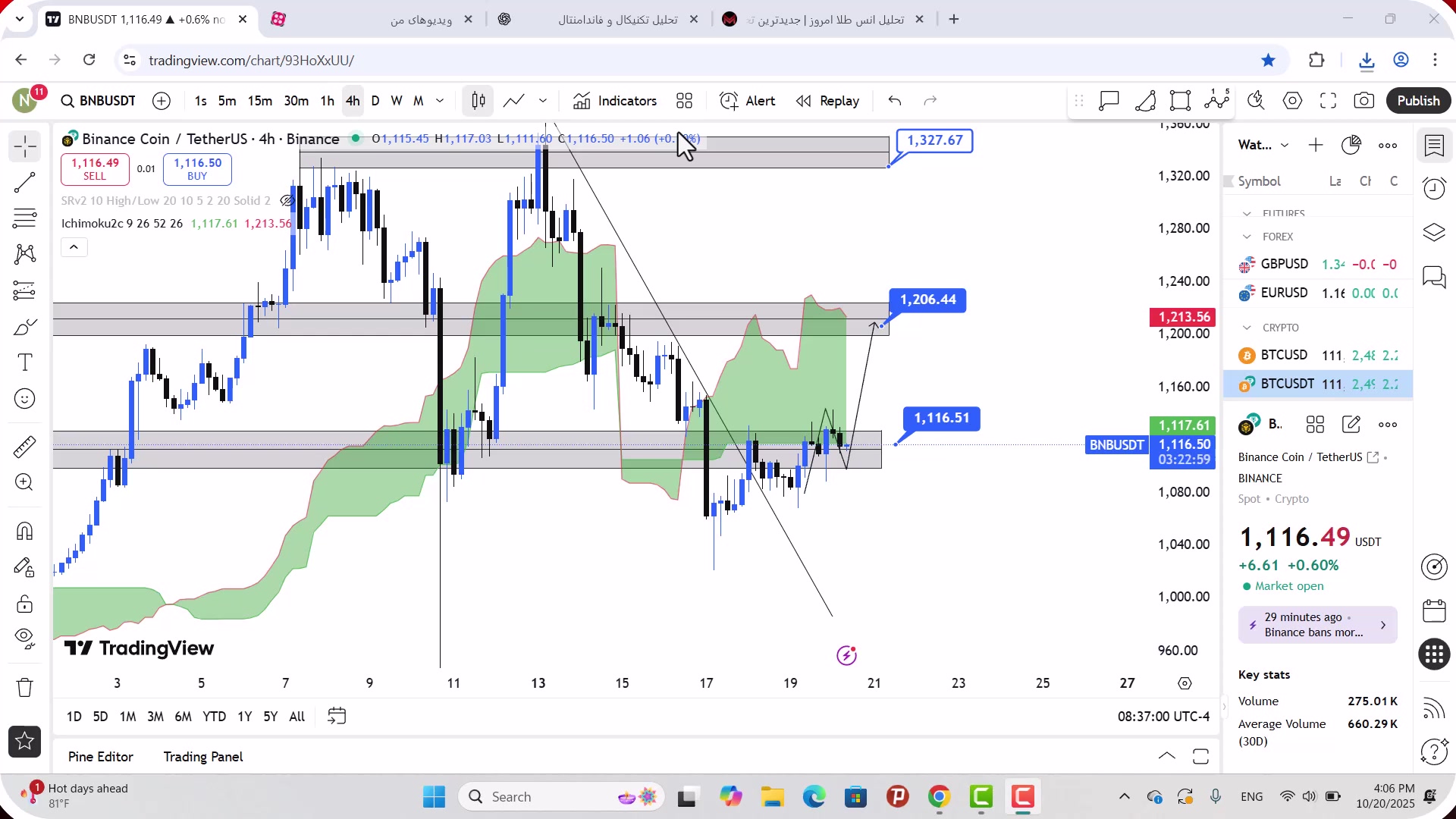Expand the timeframe interval dropdown

(440, 101)
